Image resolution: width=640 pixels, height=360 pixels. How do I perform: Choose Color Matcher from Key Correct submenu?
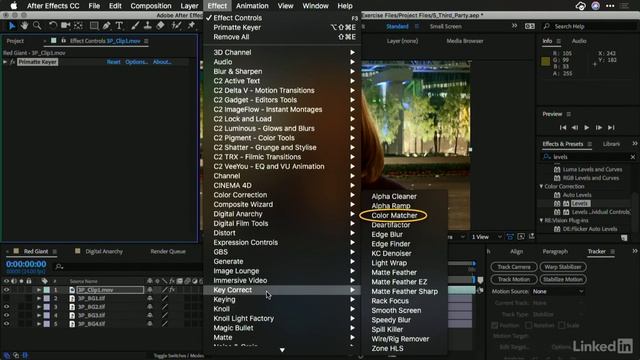[394, 216]
